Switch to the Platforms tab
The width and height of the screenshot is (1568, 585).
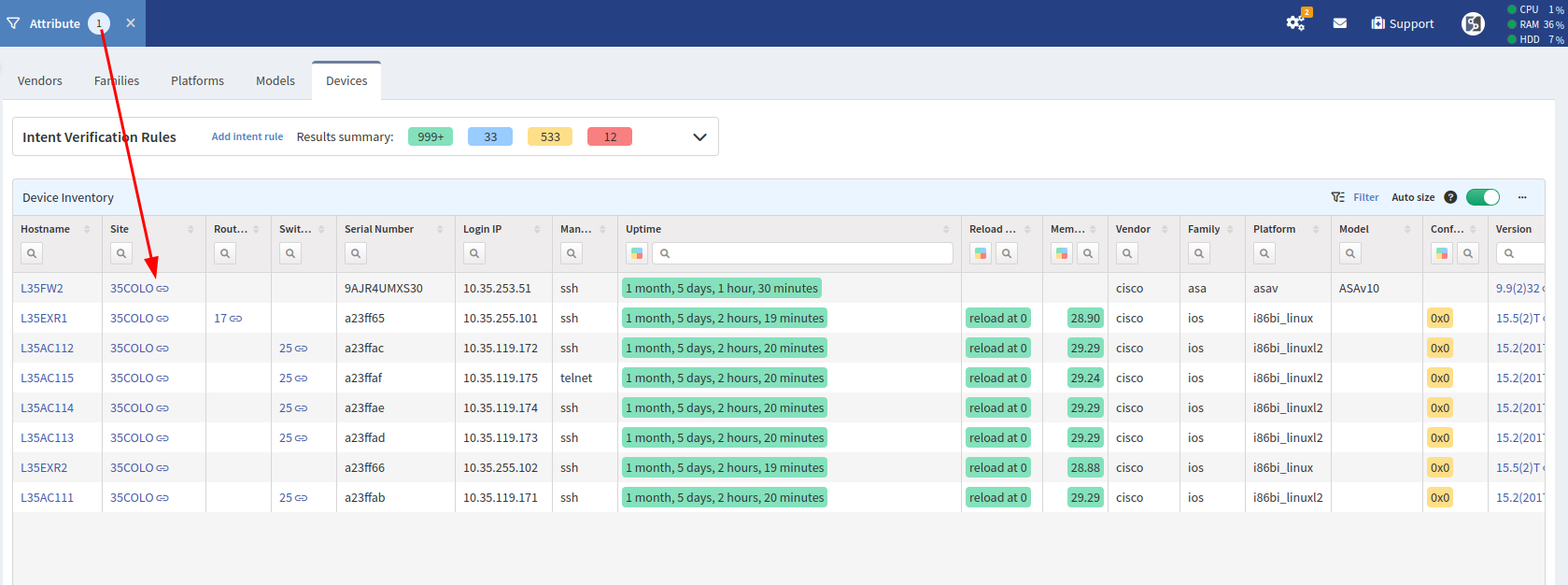198,81
